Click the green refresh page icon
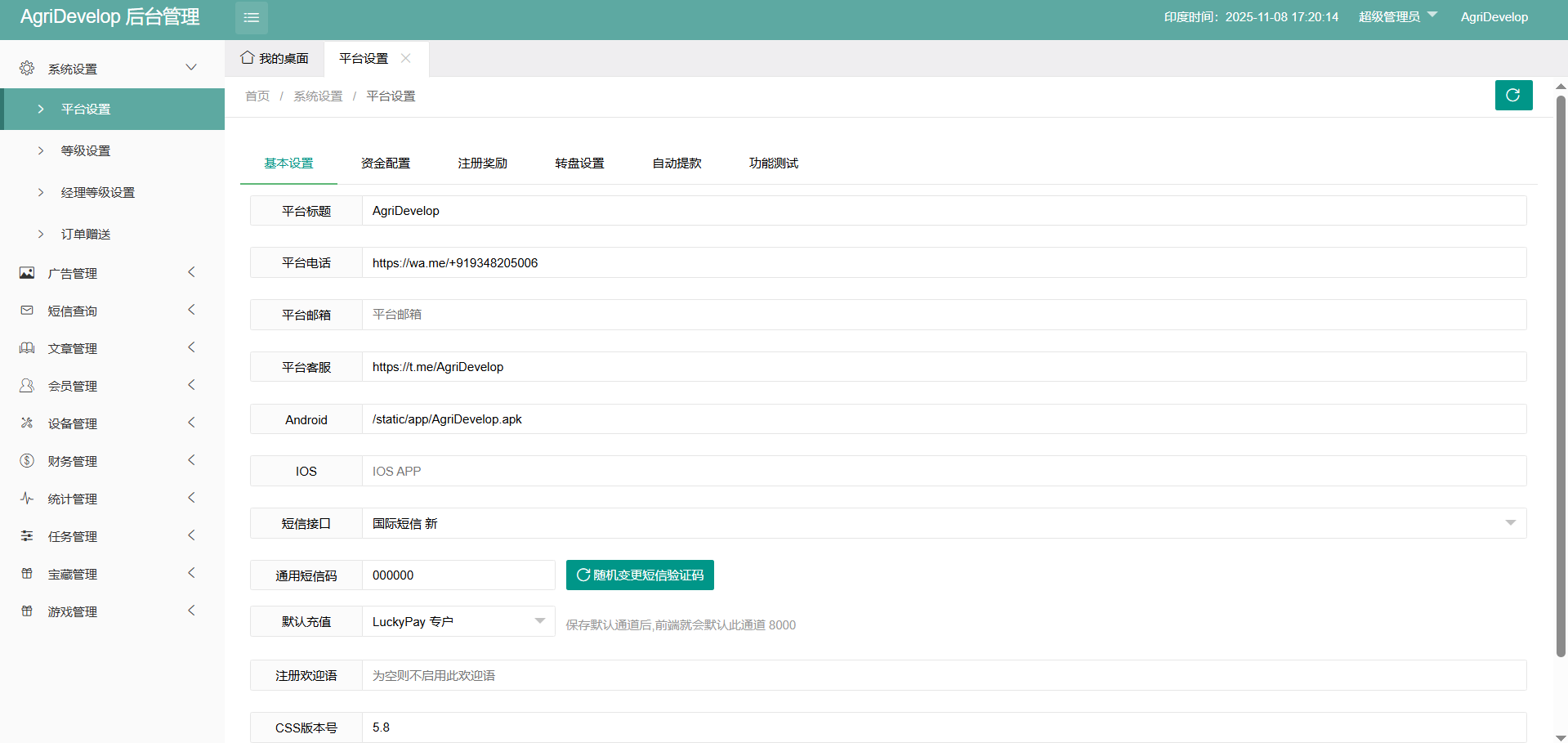 click(x=1512, y=95)
